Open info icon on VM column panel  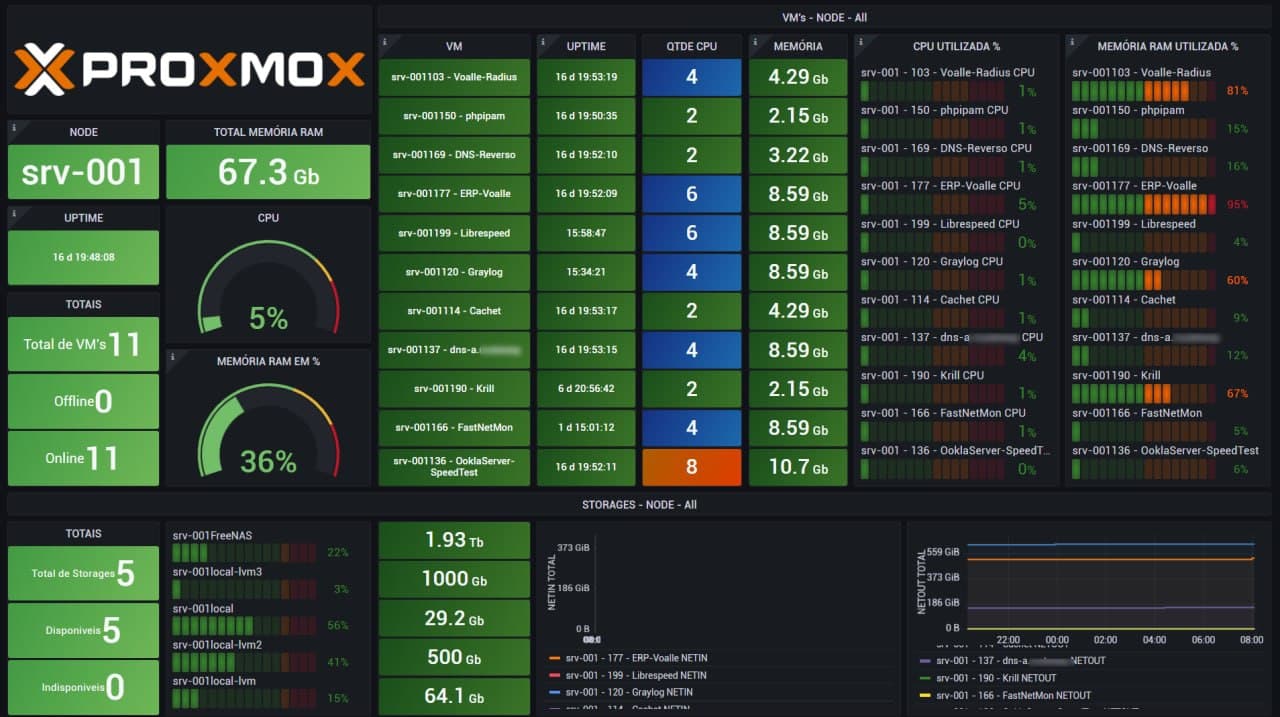coord(384,41)
